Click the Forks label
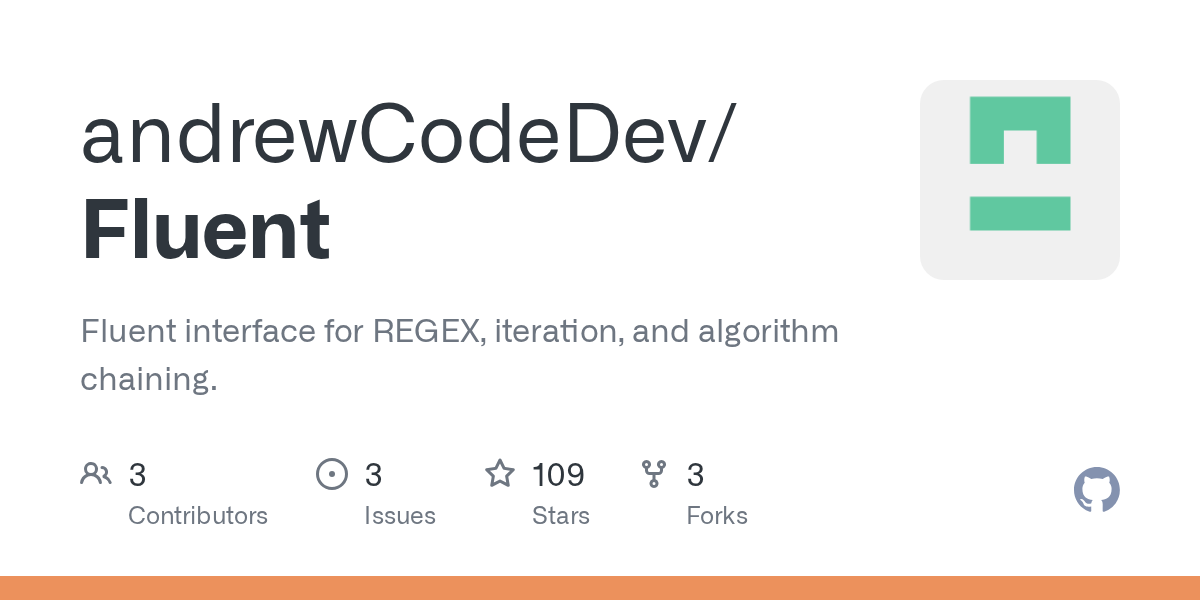Viewport: 1200px width, 600px height. 717,516
